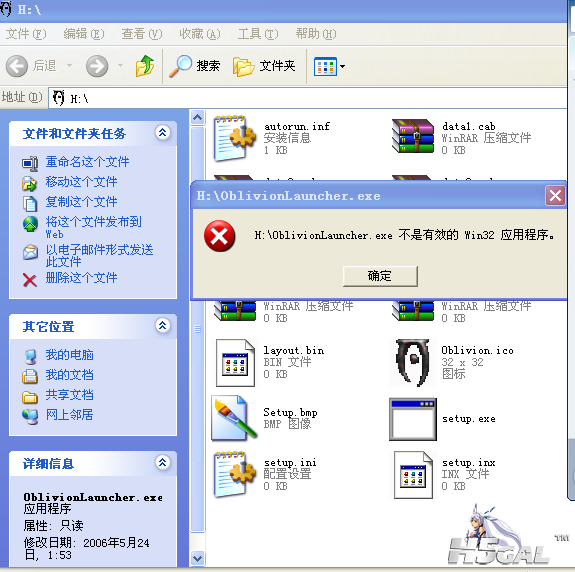Click the Setup.bmp file name text
The height and width of the screenshot is (572, 575).
[290, 412]
